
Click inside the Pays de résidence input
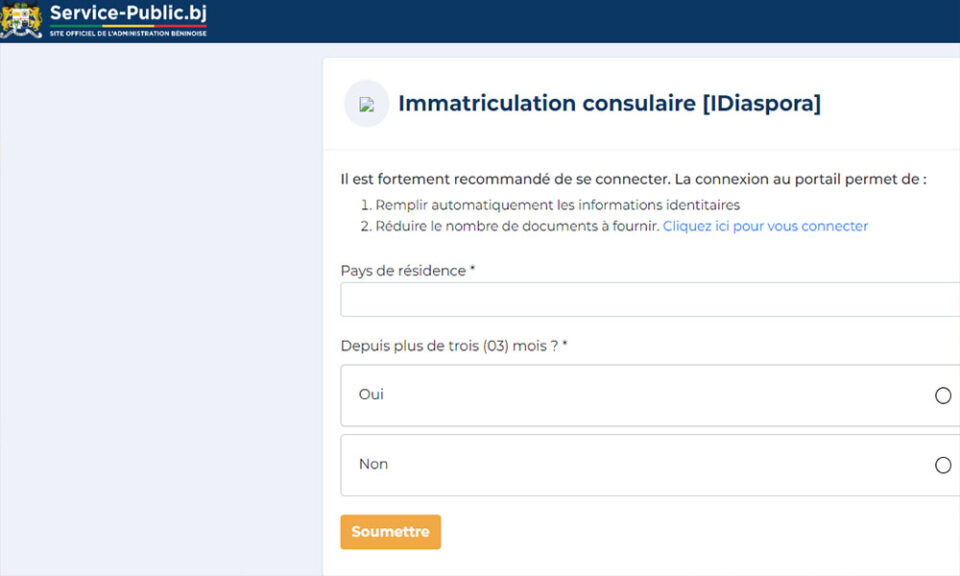tap(648, 299)
